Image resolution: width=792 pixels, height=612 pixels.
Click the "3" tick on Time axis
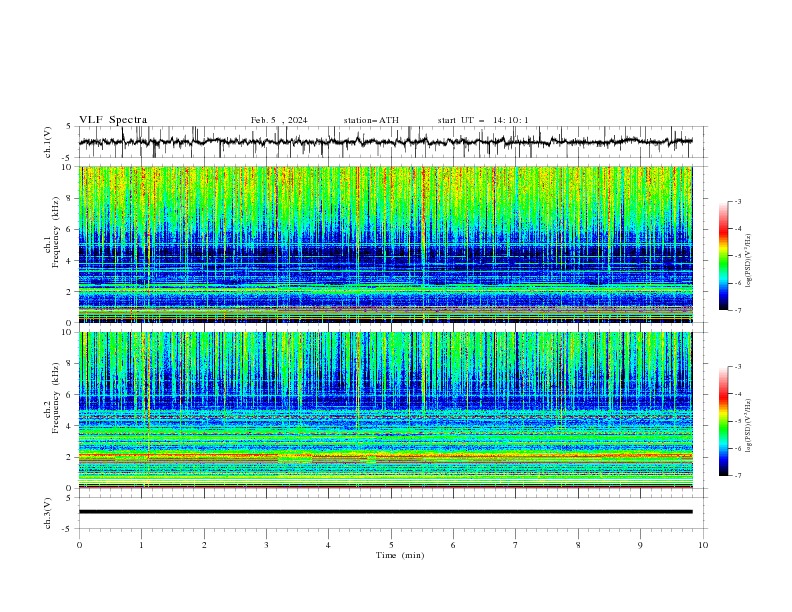(267, 545)
